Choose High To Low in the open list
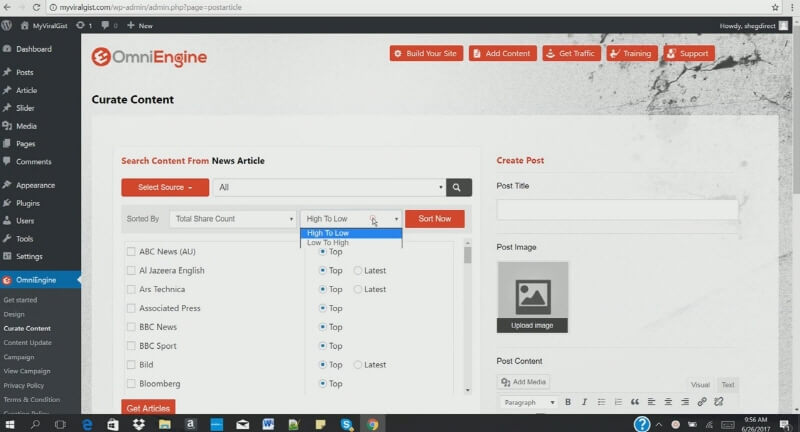The image size is (800, 432). point(351,233)
